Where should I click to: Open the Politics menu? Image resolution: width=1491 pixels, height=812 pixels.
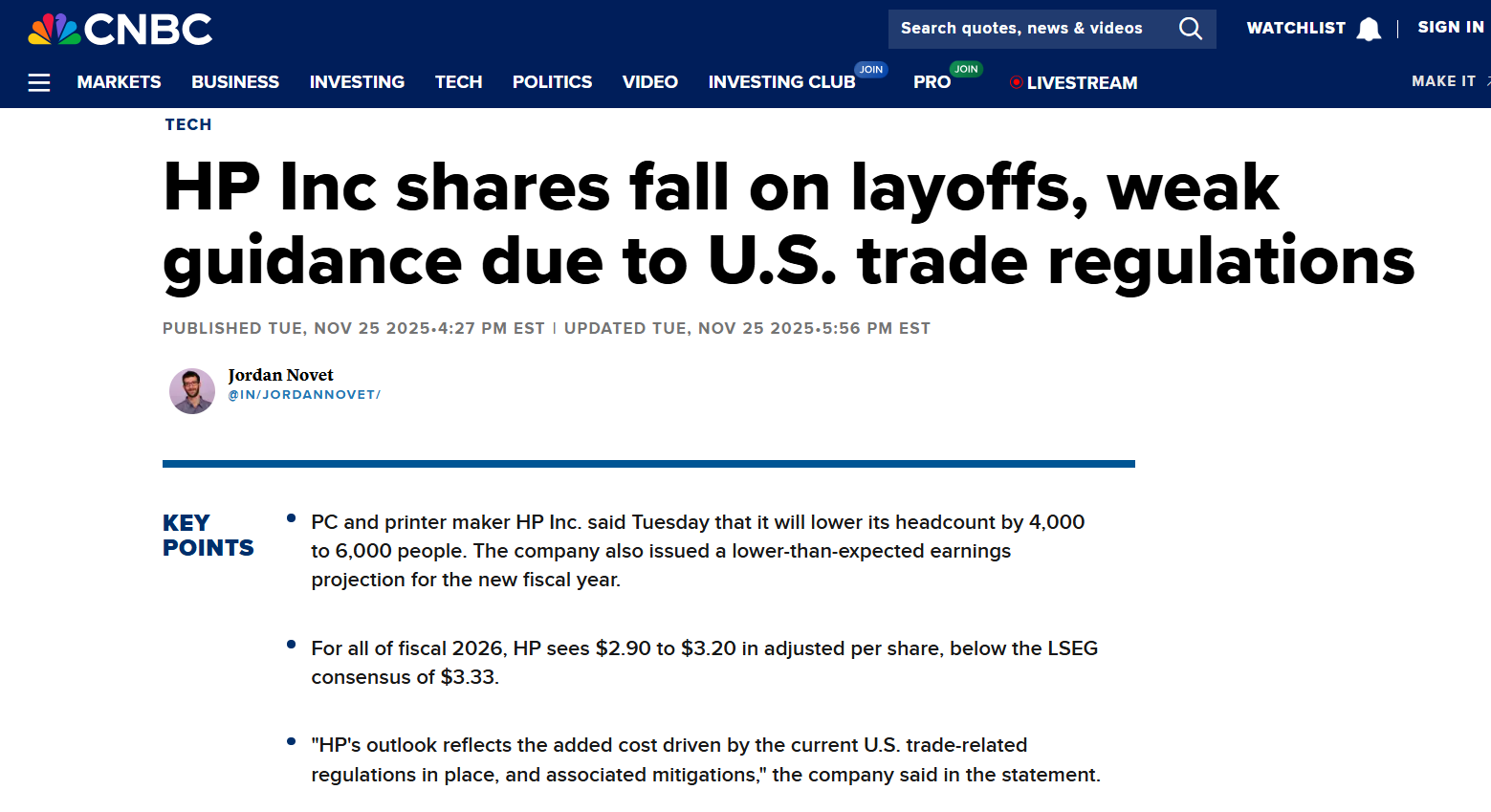552,82
